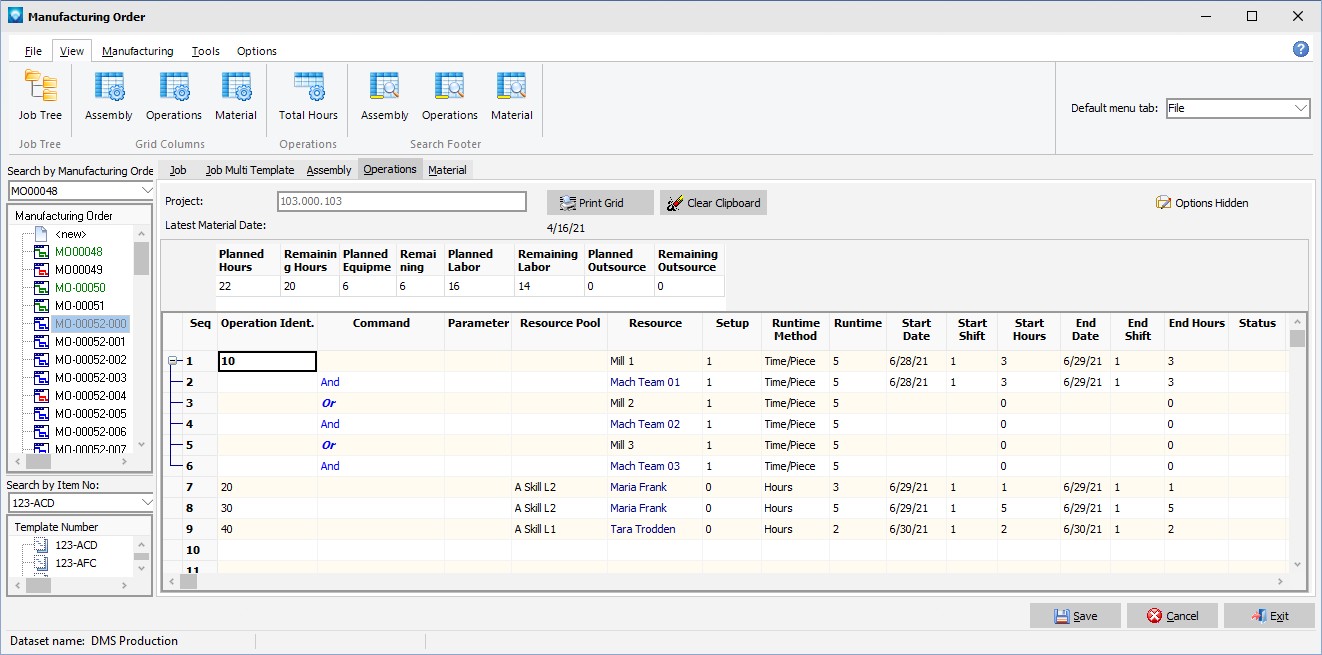Open the Manufacturing menu
This screenshot has height=655, width=1322.
(137, 51)
